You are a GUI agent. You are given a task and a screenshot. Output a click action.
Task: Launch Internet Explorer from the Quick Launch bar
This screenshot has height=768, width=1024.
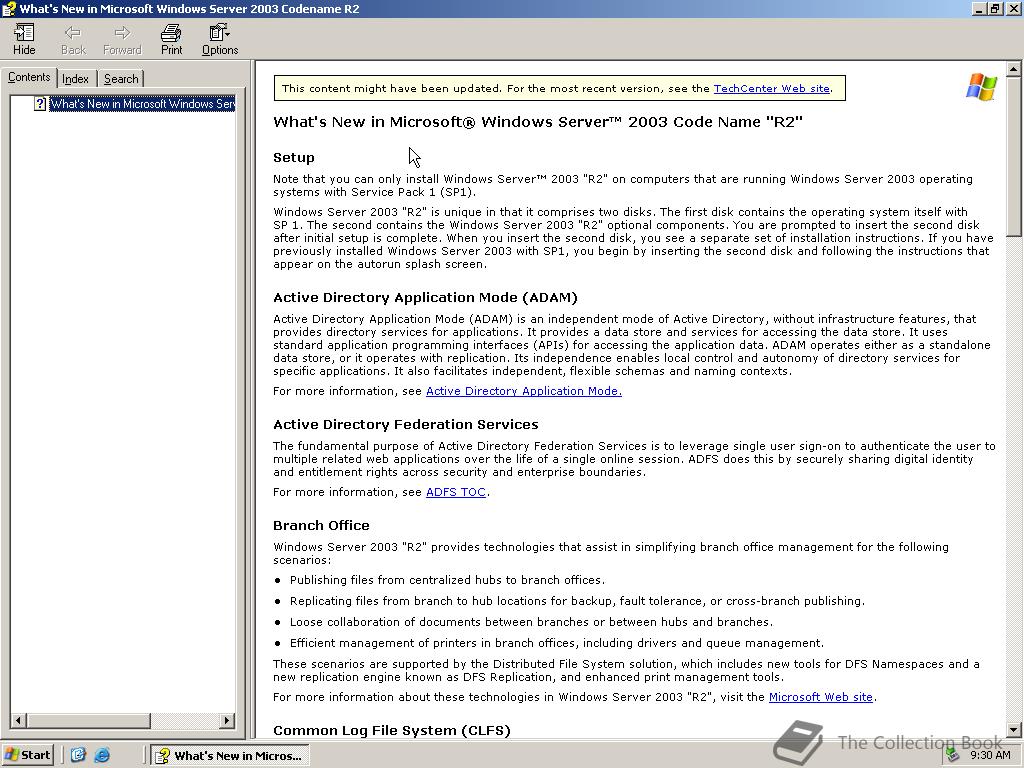(x=102, y=755)
